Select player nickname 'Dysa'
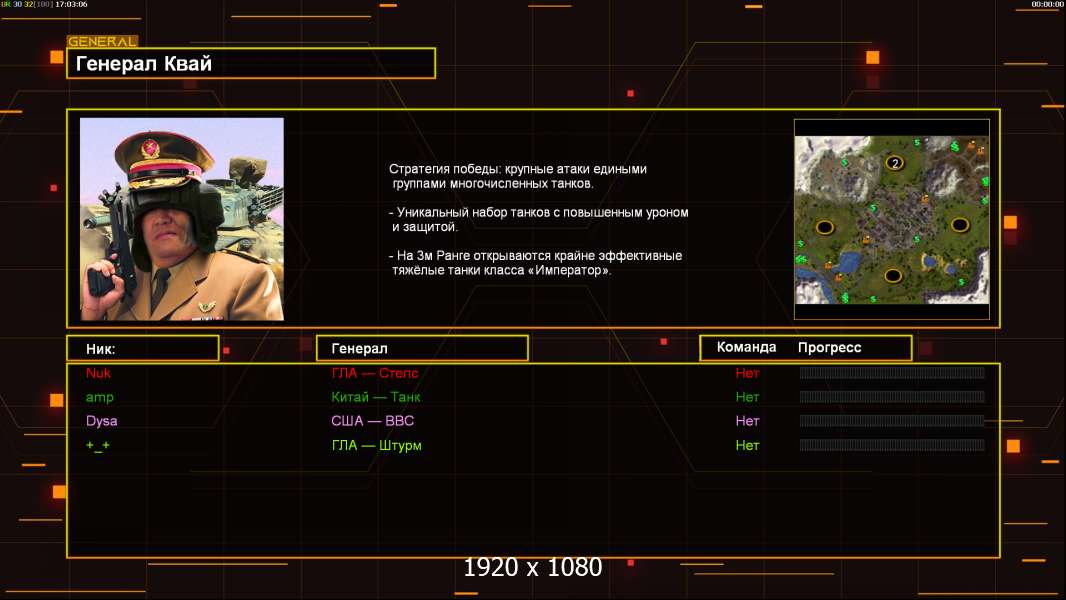1066x600 pixels. 102,421
